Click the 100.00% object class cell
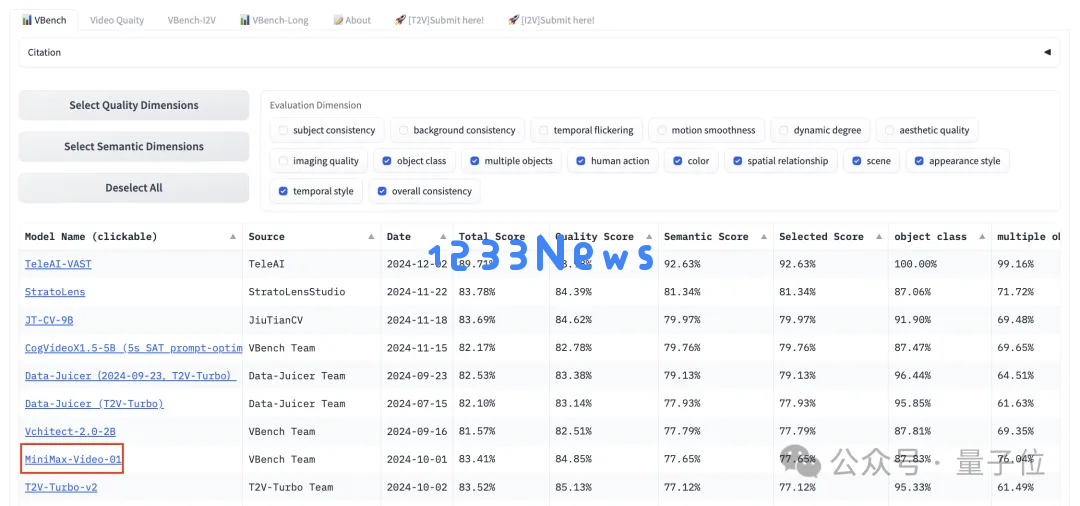The image size is (1080, 506). 915,264
